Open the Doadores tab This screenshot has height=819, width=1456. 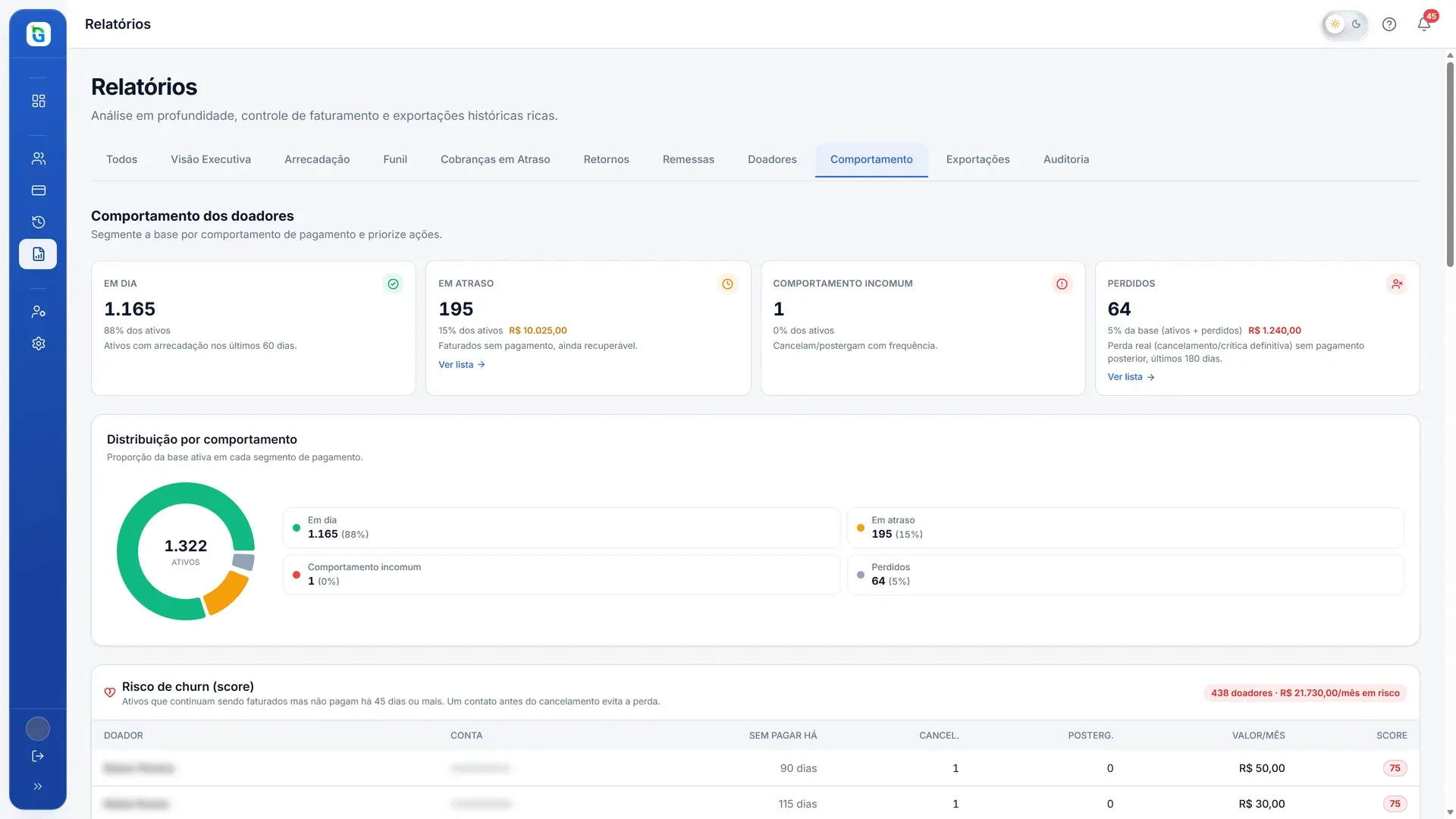772,159
